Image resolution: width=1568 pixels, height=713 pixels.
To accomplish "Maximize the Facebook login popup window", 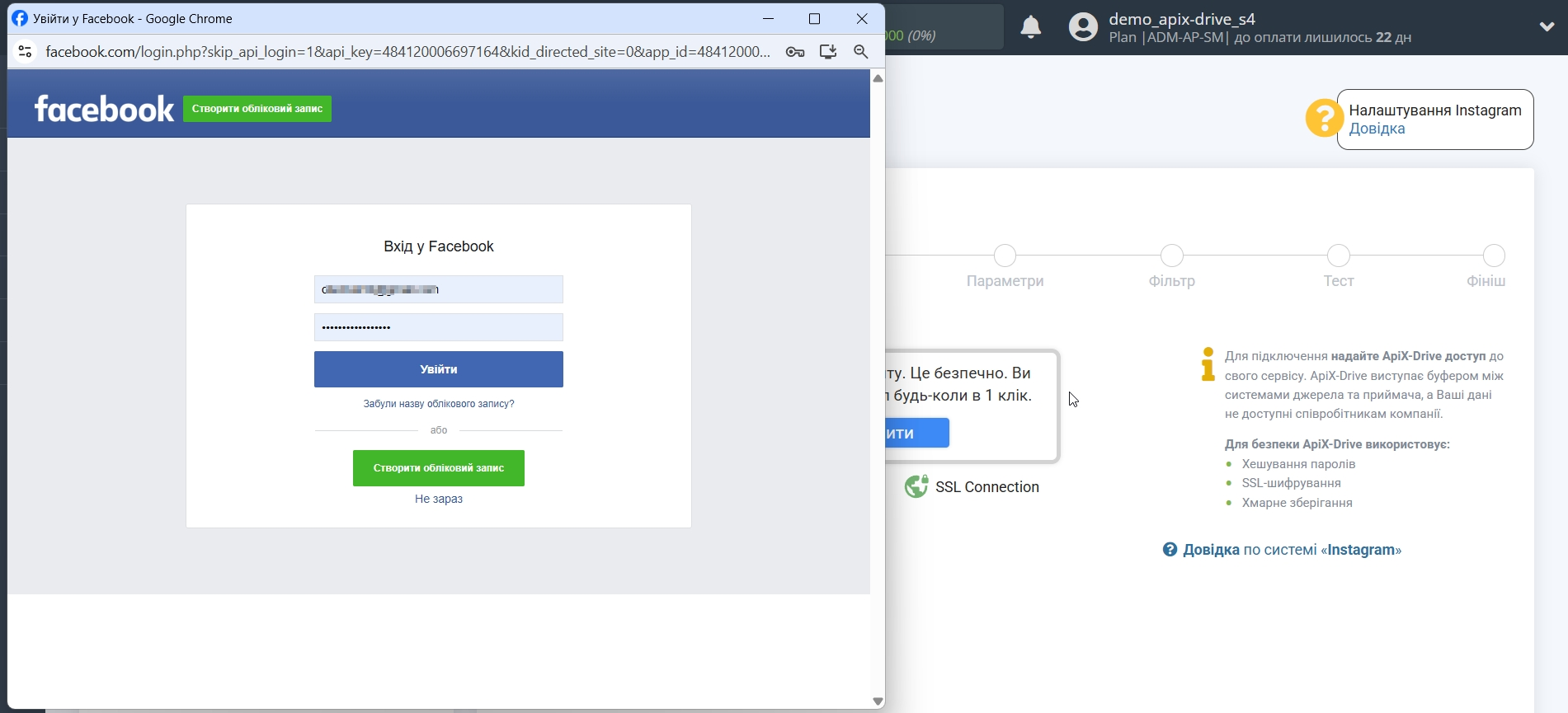I will tap(815, 18).
